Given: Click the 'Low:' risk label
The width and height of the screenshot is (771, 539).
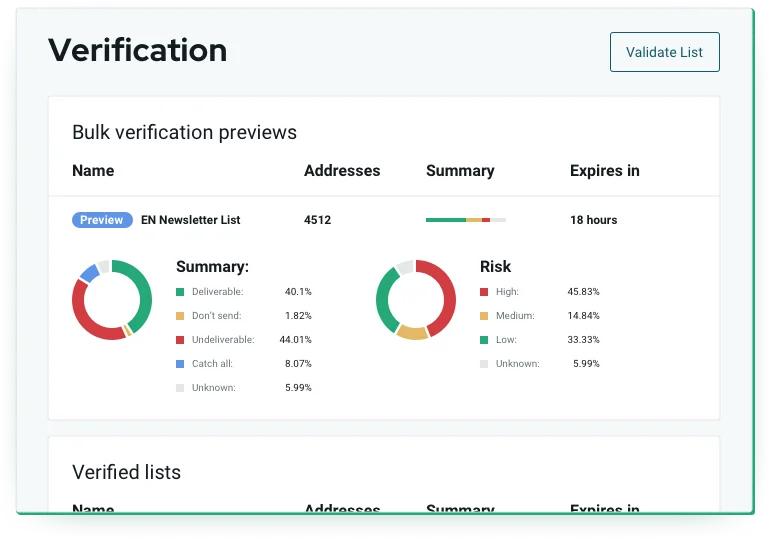Looking at the screenshot, I should (506, 340).
